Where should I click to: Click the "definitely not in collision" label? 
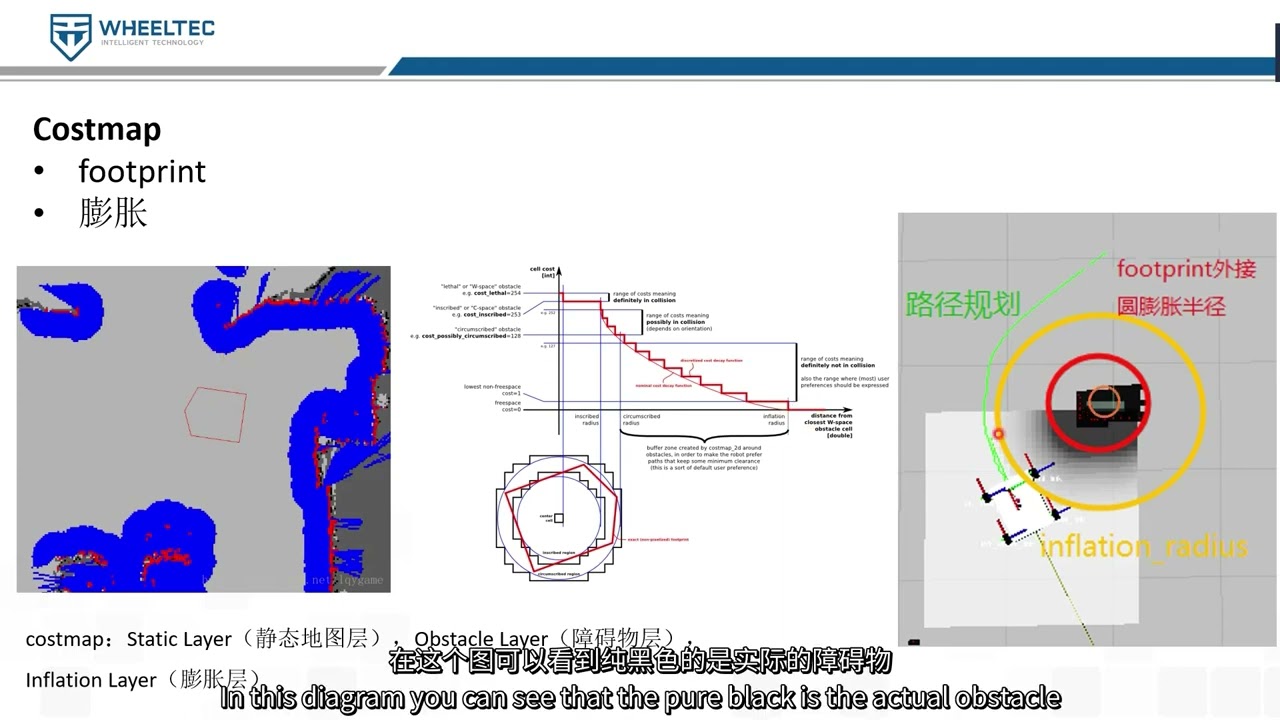[838, 365]
